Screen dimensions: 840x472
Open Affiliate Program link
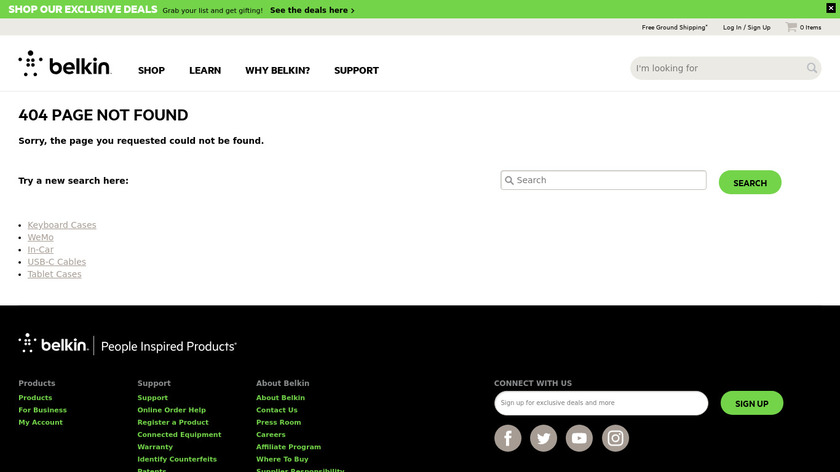coord(288,447)
